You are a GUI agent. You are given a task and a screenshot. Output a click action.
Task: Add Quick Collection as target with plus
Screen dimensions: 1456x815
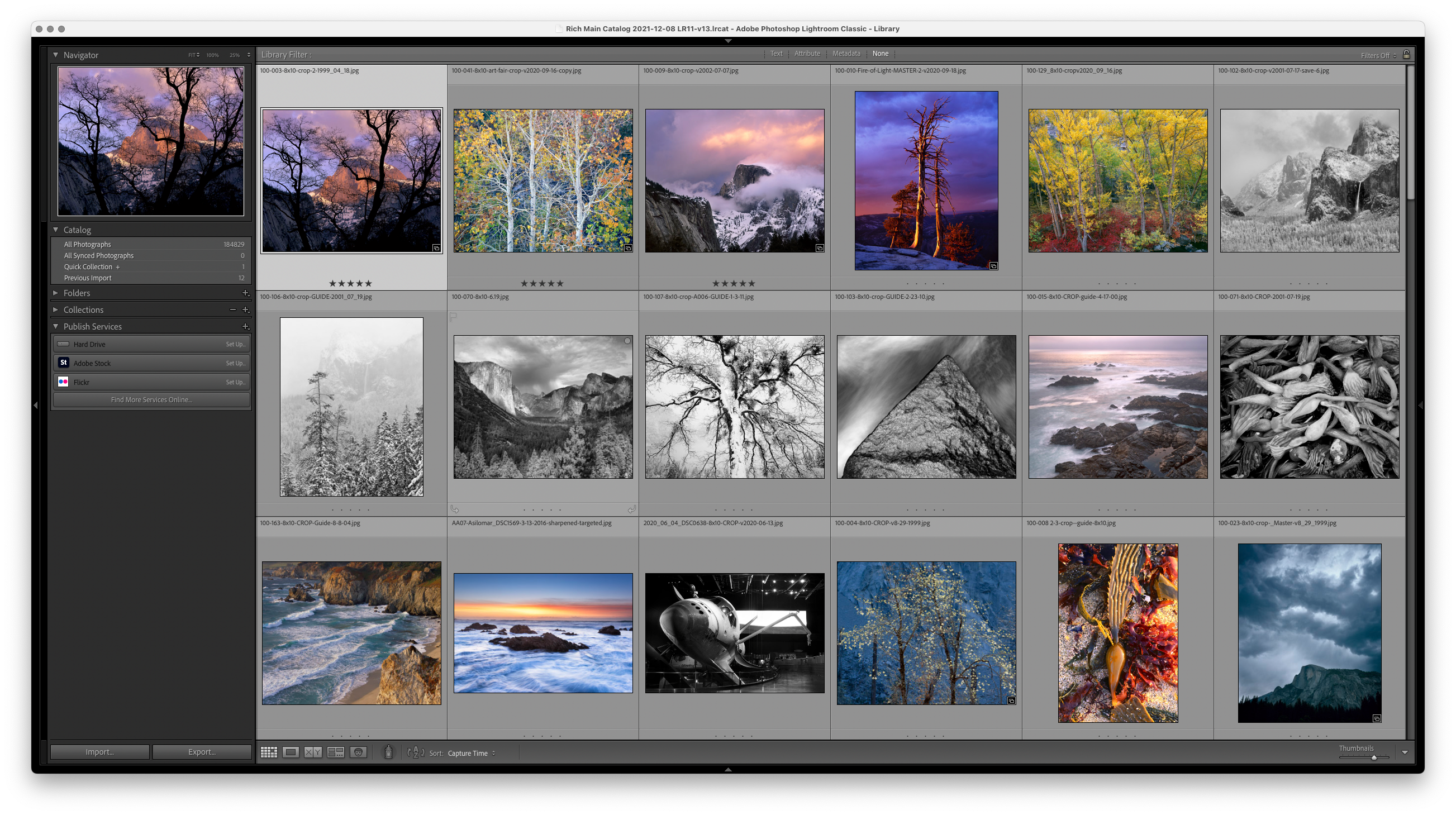click(117, 267)
